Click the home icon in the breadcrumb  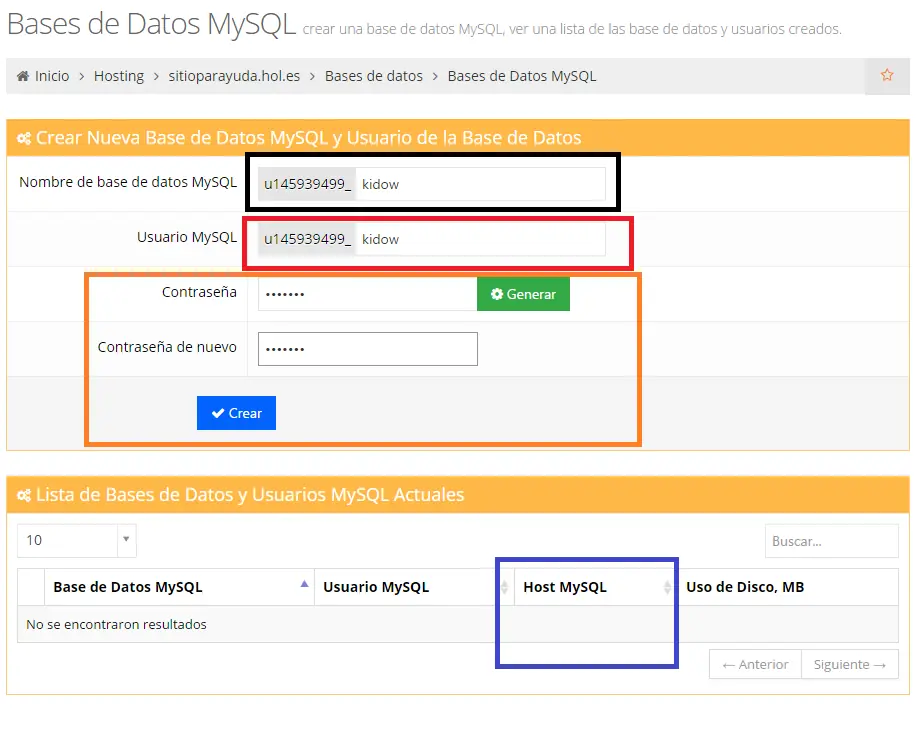pos(23,76)
